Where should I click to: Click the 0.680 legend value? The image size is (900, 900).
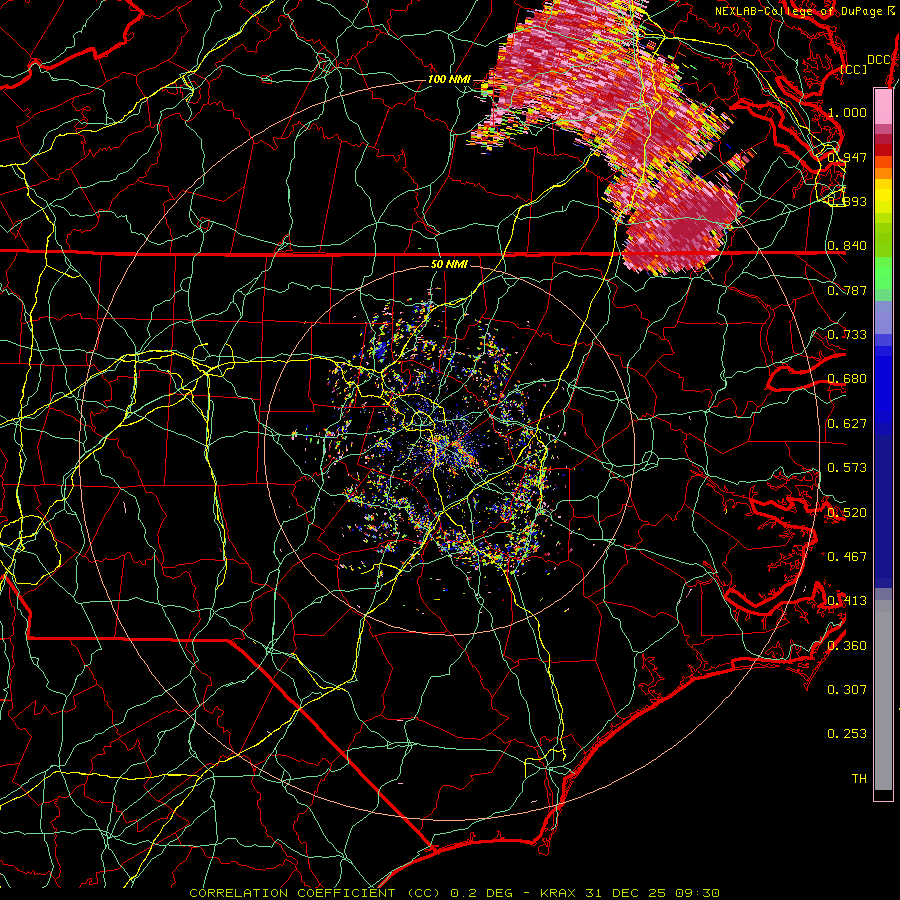pos(847,379)
